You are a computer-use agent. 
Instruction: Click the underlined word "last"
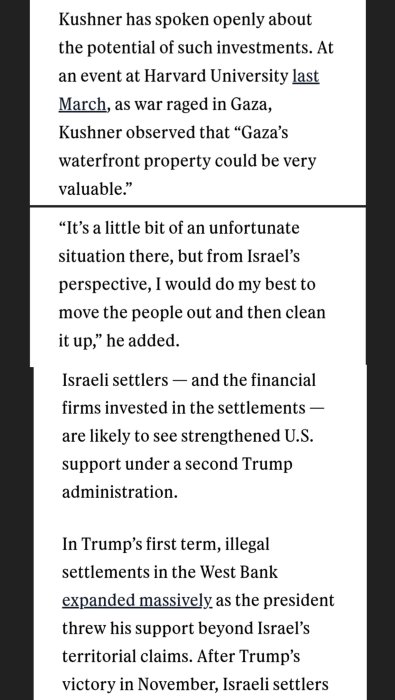click(306, 76)
